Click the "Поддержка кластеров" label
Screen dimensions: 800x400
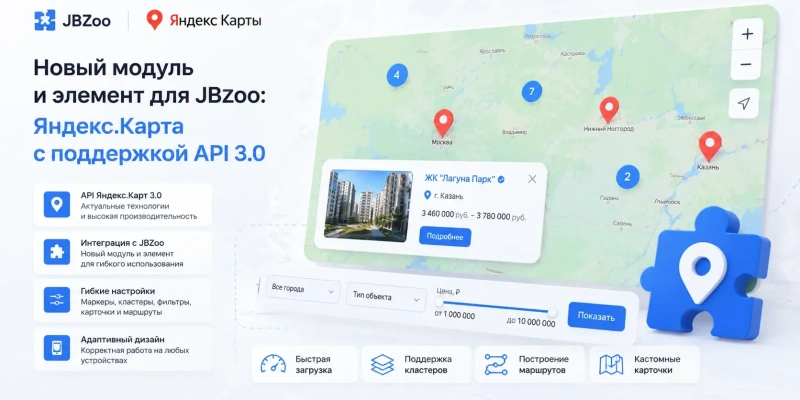(428, 364)
